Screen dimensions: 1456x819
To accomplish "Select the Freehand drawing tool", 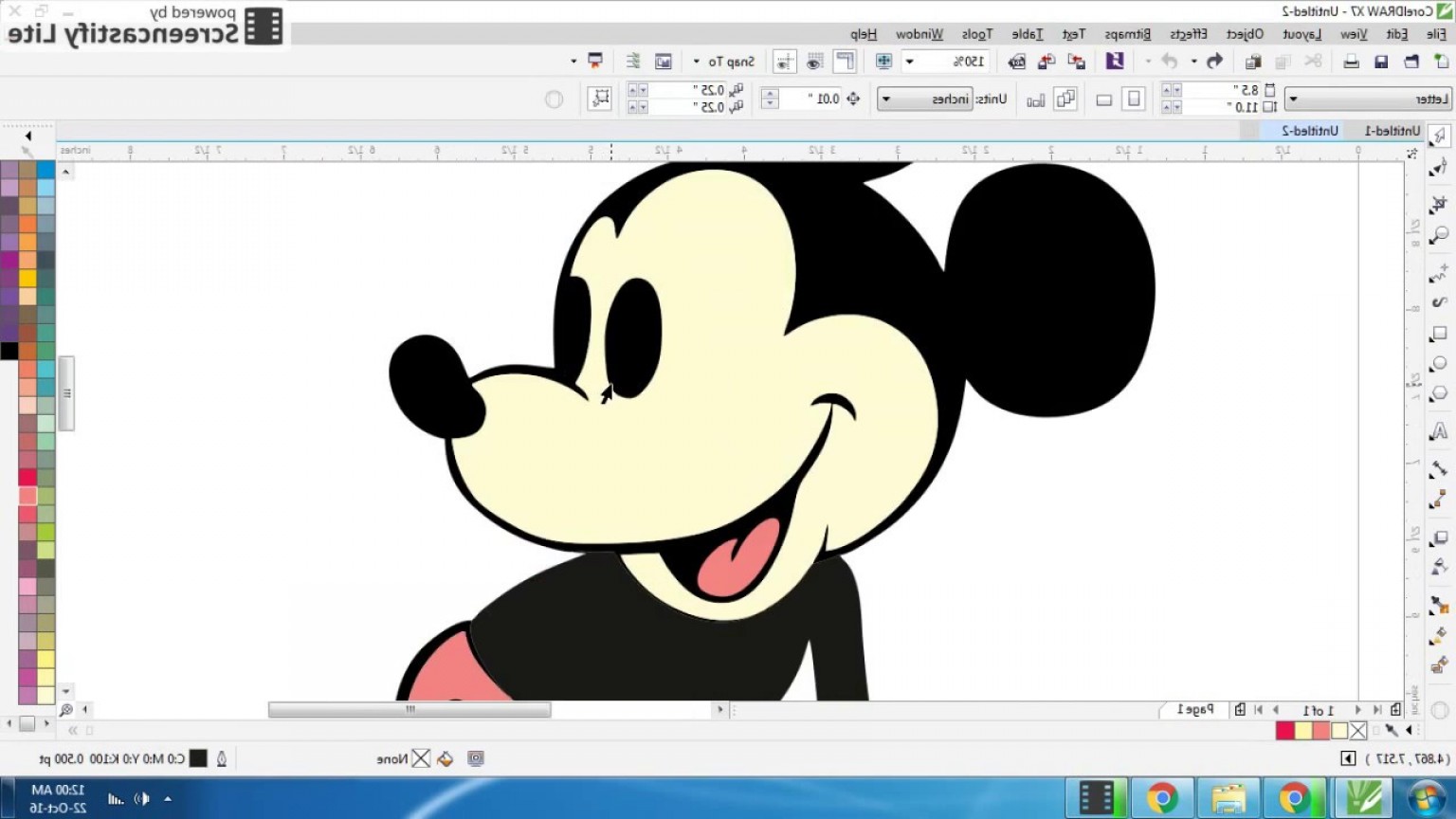I will 1439,274.
